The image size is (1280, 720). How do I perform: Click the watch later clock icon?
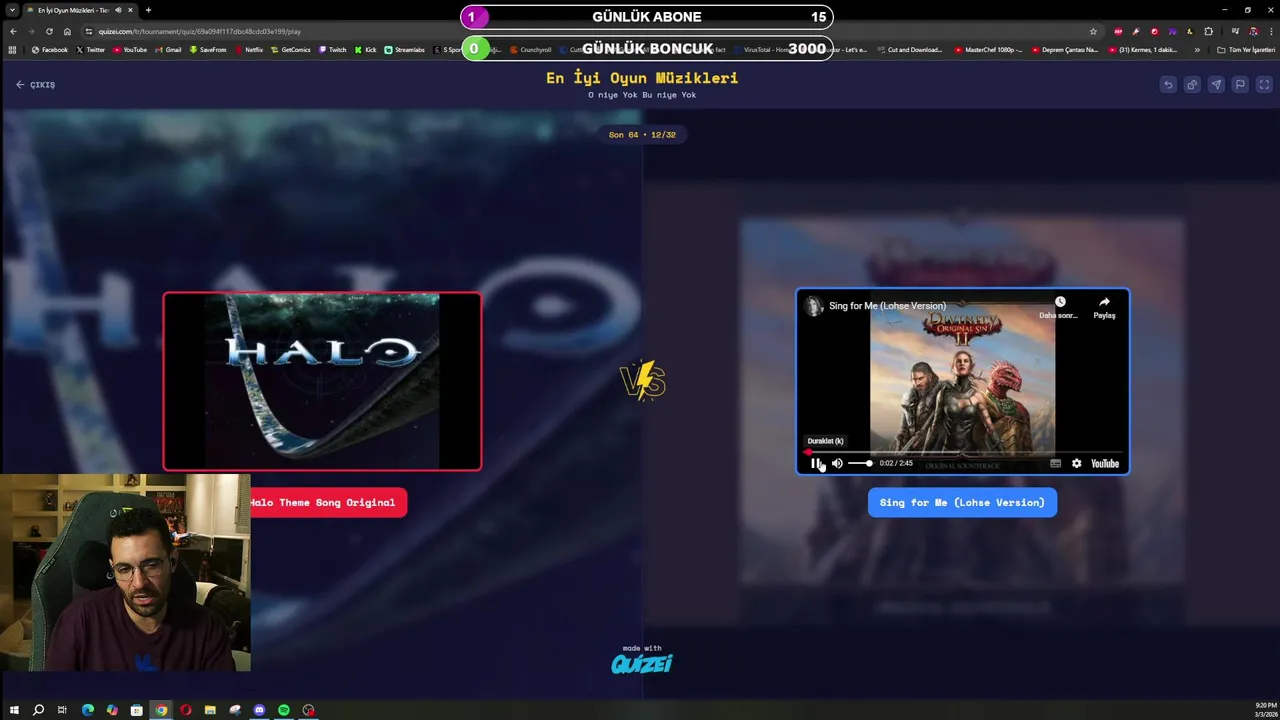coord(1059,302)
